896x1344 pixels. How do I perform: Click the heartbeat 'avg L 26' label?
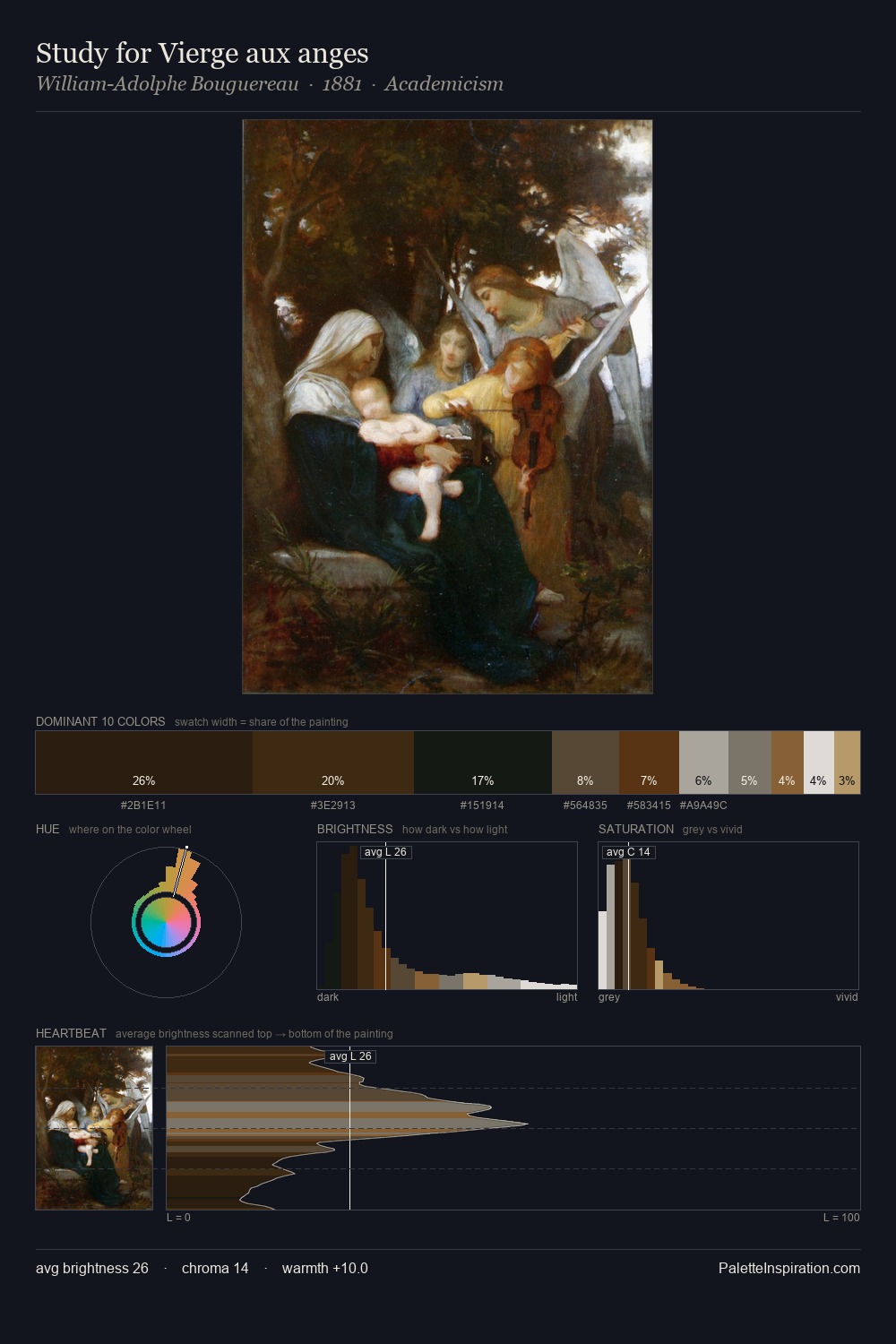click(x=350, y=1056)
